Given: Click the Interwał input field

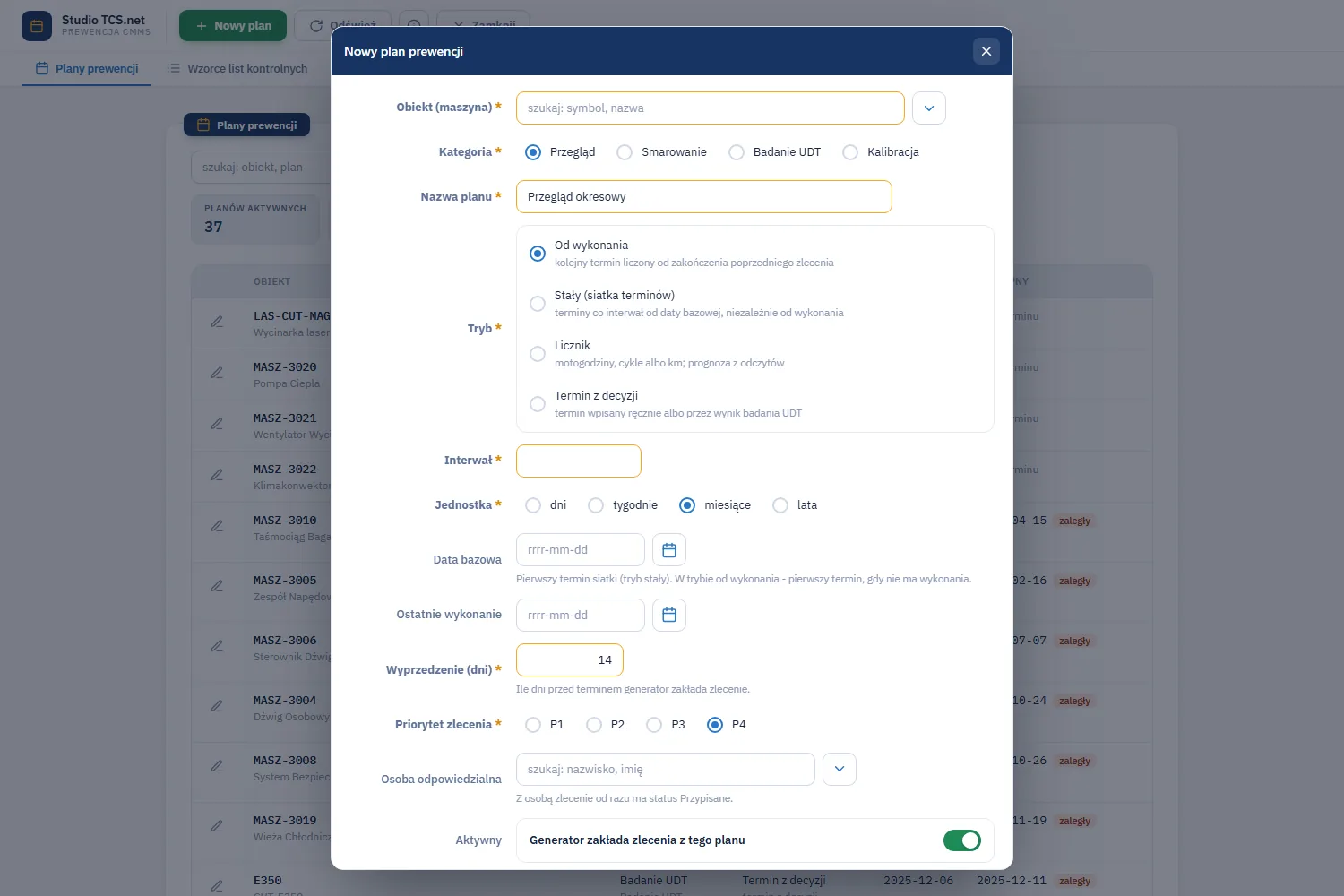Looking at the screenshot, I should 579,461.
